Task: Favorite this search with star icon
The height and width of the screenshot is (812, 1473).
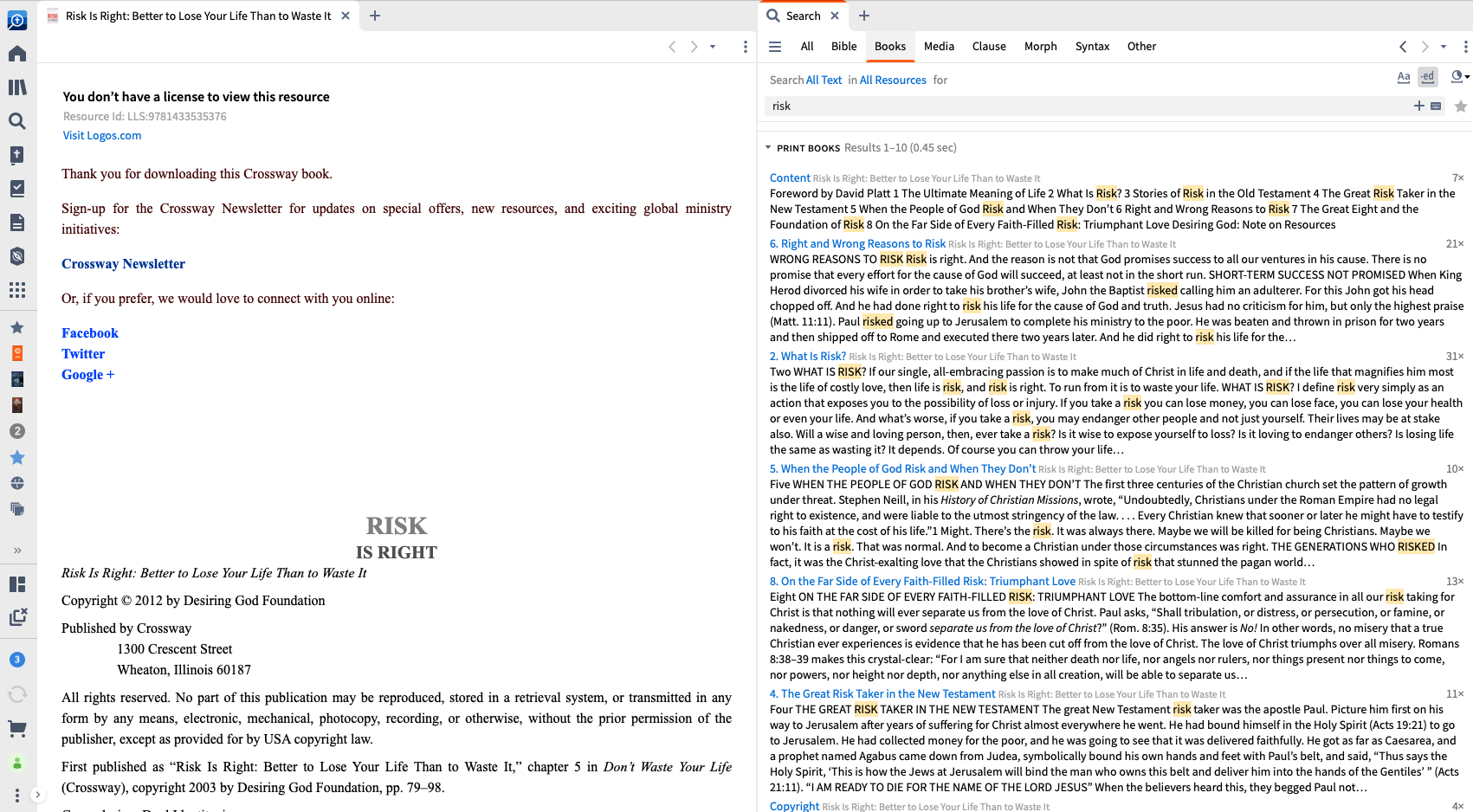Action: pyautogui.click(x=1461, y=106)
